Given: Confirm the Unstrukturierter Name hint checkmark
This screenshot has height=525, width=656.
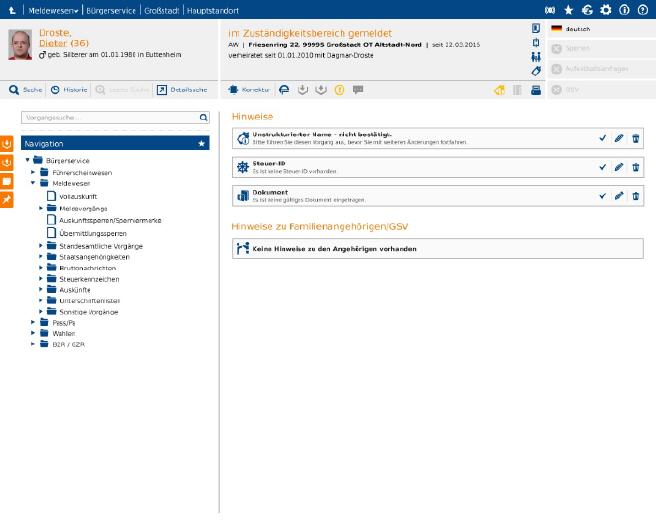Looking at the screenshot, I should tap(602, 138).
